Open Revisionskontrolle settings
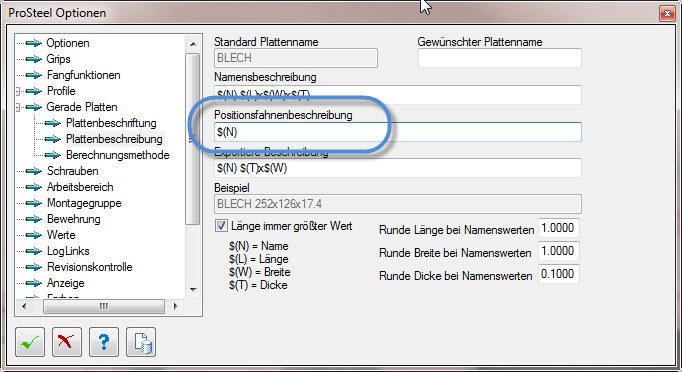The height and width of the screenshot is (372, 682). (x=90, y=267)
